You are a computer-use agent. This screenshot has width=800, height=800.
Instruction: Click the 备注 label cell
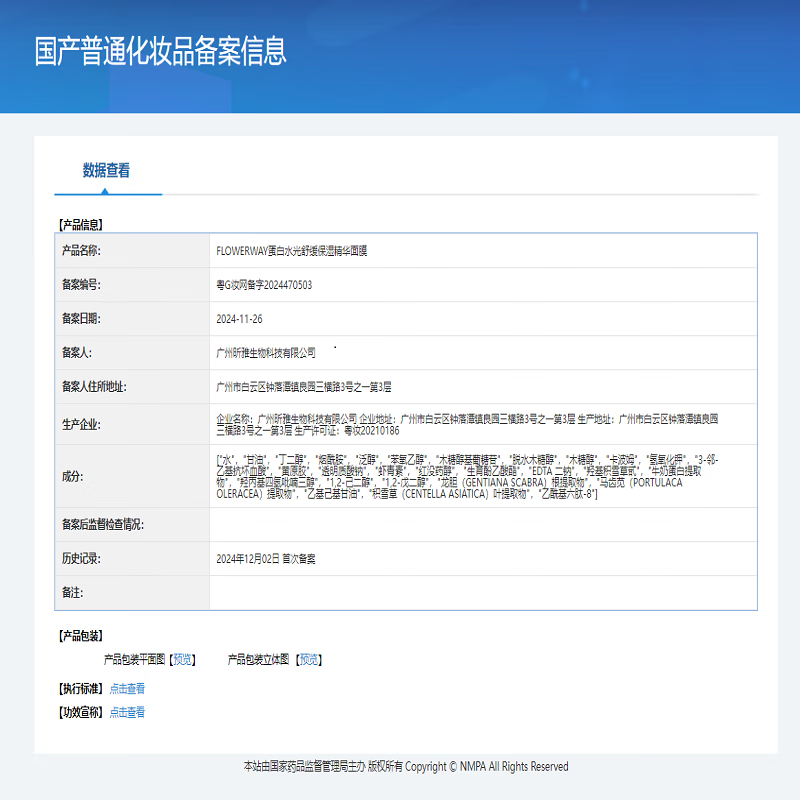pyautogui.click(x=132, y=593)
